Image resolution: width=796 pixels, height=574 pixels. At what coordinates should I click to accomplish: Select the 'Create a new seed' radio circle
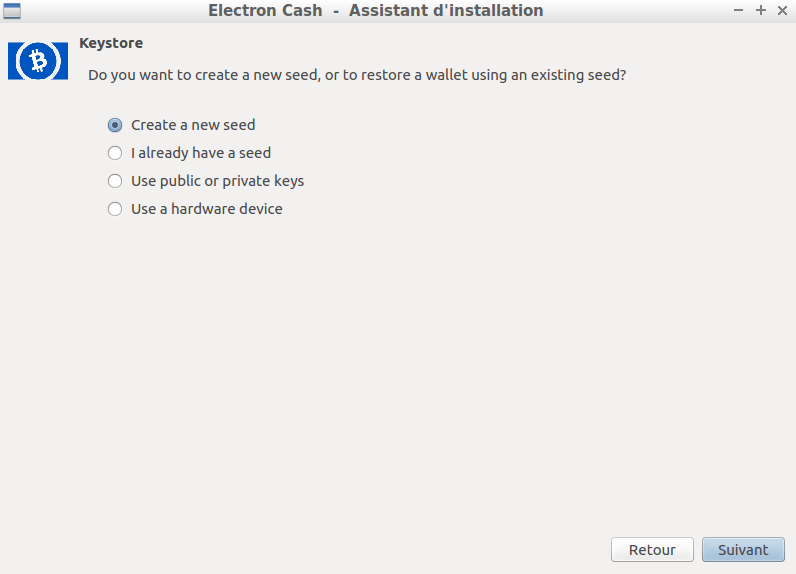[x=115, y=125]
